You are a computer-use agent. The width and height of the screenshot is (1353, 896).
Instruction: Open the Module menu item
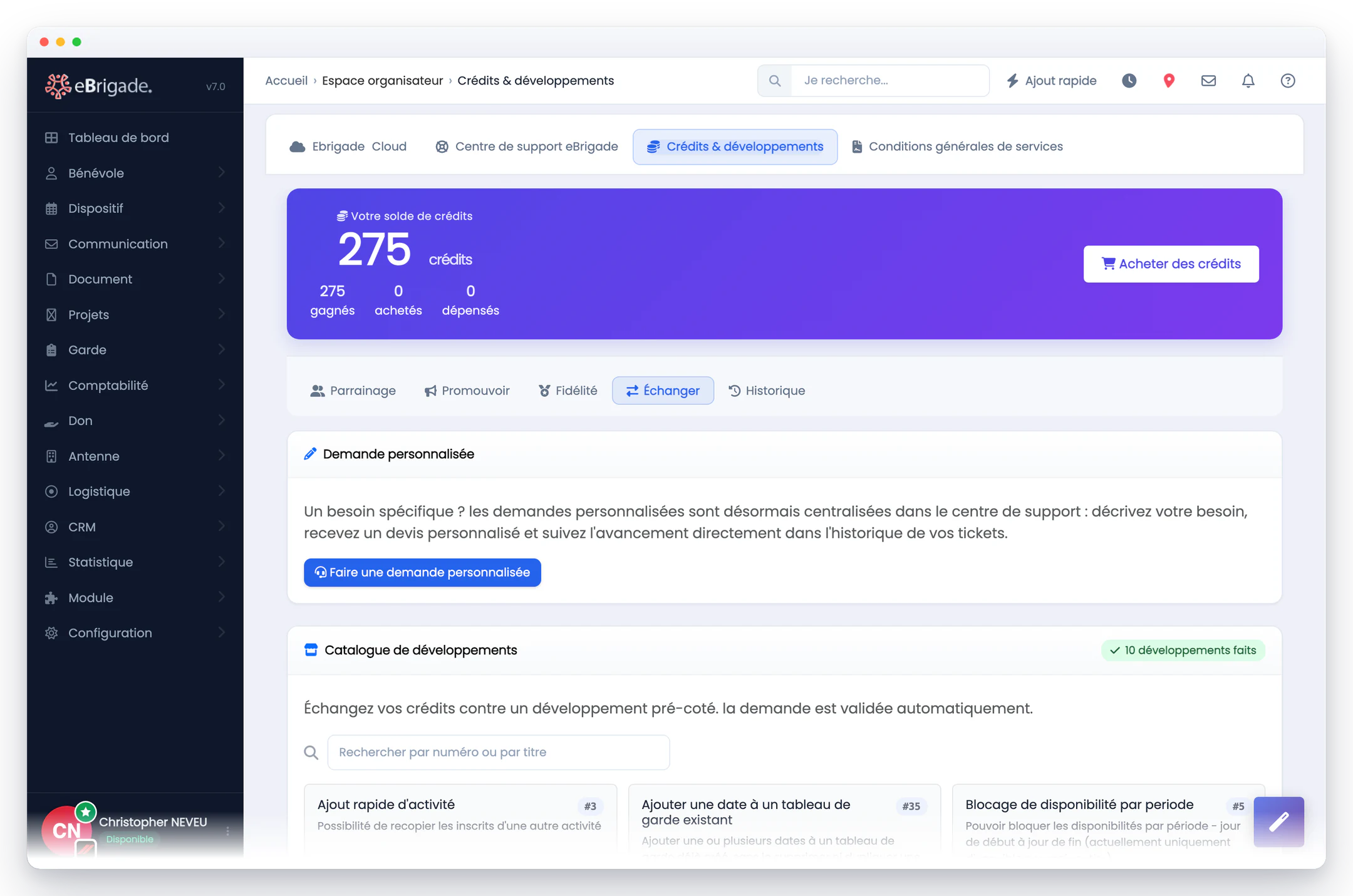(x=135, y=598)
